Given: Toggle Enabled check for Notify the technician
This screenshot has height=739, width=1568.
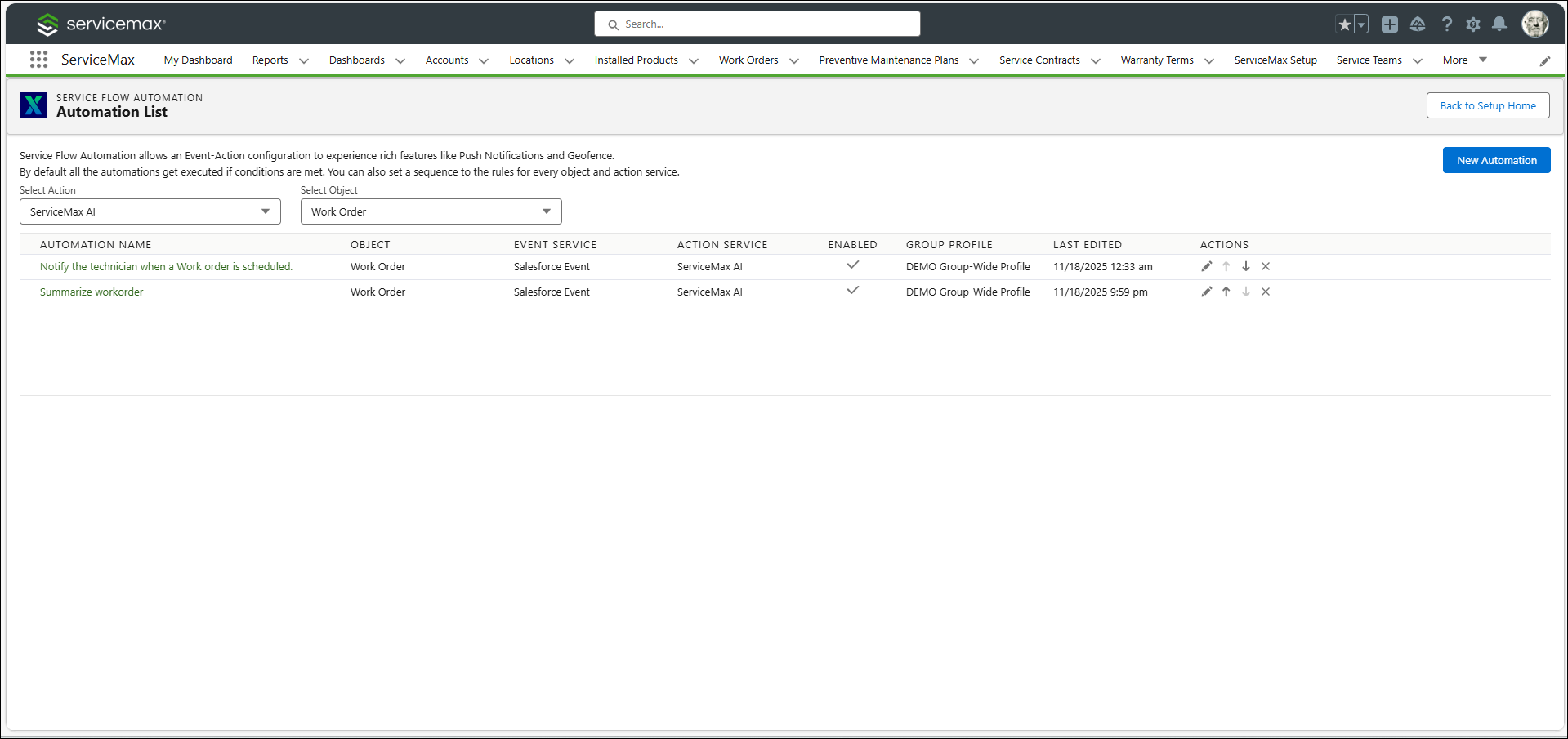Looking at the screenshot, I should click(853, 265).
